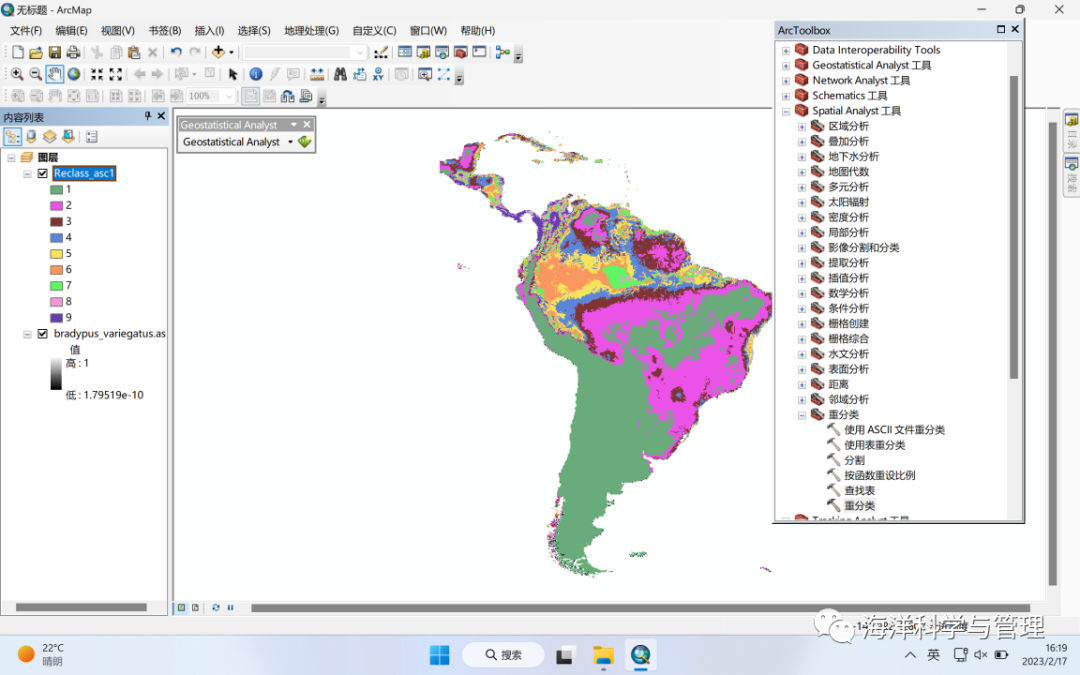1080x675 pixels.
Task: Select the Zoom Out tool
Action: pyautogui.click(x=35, y=74)
